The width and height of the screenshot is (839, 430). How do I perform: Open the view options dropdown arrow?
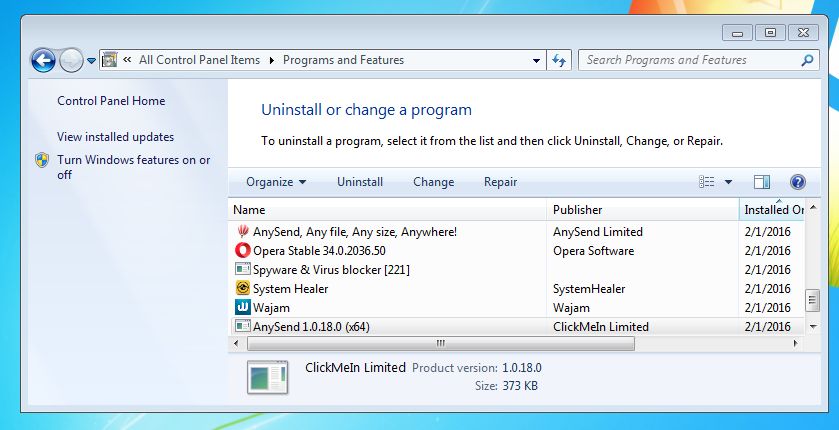click(x=728, y=182)
